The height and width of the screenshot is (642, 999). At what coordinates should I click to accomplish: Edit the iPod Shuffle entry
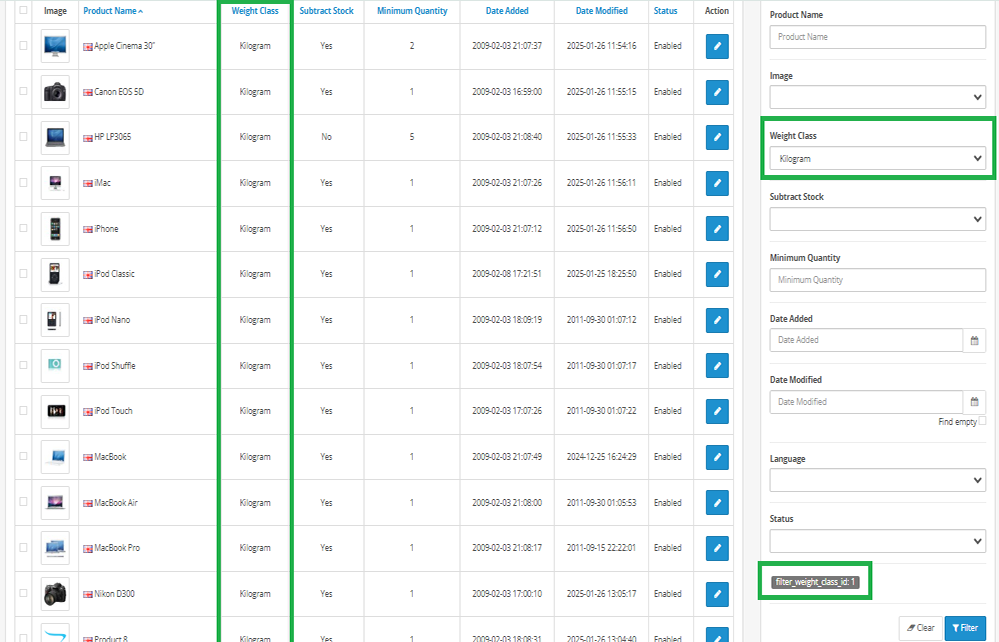[717, 366]
